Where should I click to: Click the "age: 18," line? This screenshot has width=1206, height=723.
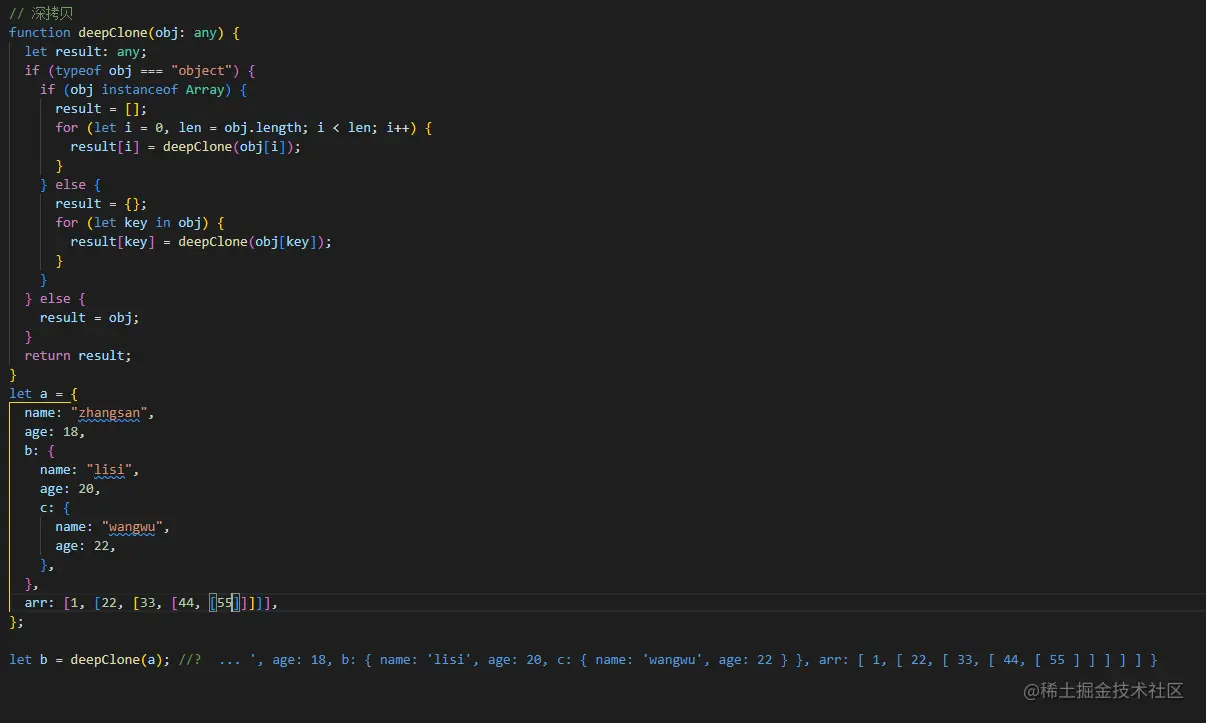pos(55,431)
